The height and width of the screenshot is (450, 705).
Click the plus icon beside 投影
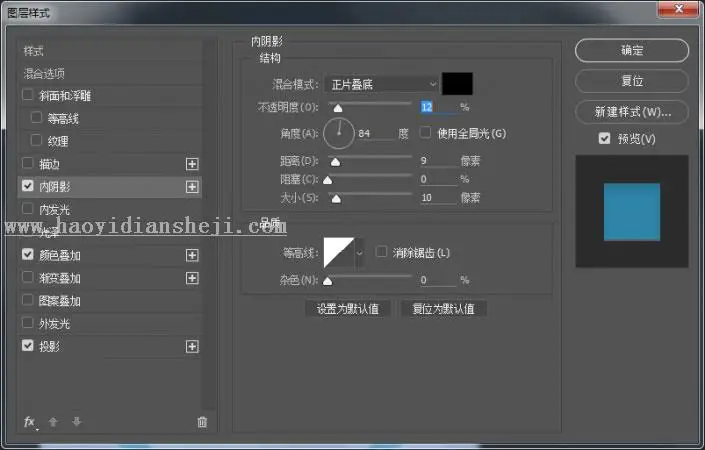click(x=192, y=347)
